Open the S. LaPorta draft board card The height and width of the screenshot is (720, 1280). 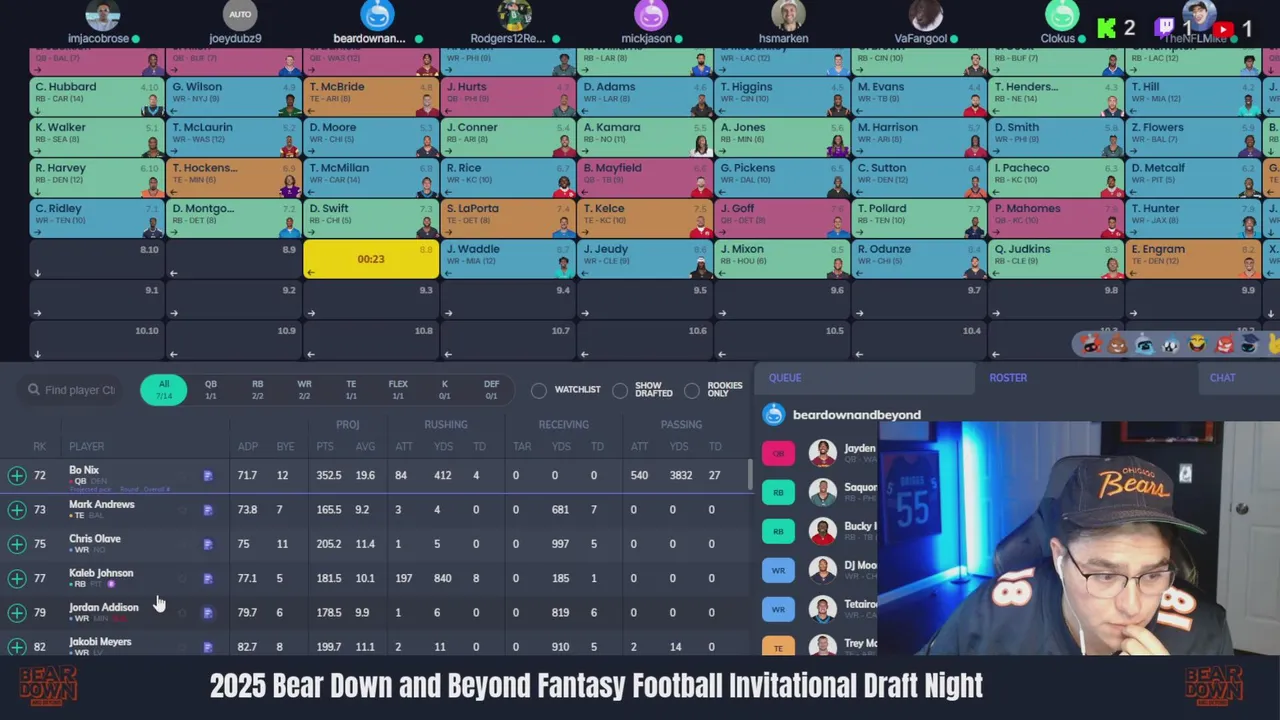[x=508, y=218]
